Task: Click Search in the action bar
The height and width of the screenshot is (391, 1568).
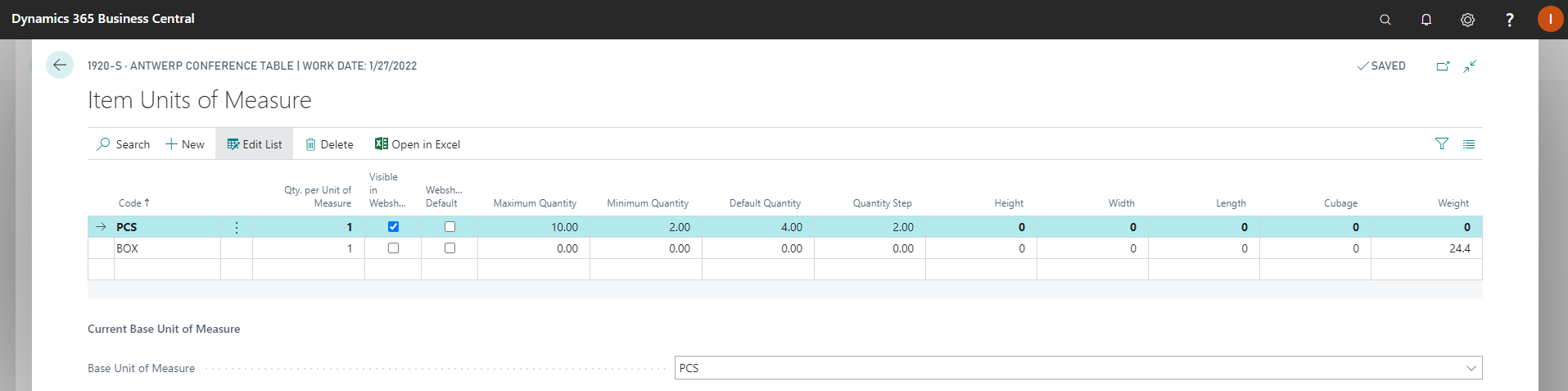Action: point(124,144)
